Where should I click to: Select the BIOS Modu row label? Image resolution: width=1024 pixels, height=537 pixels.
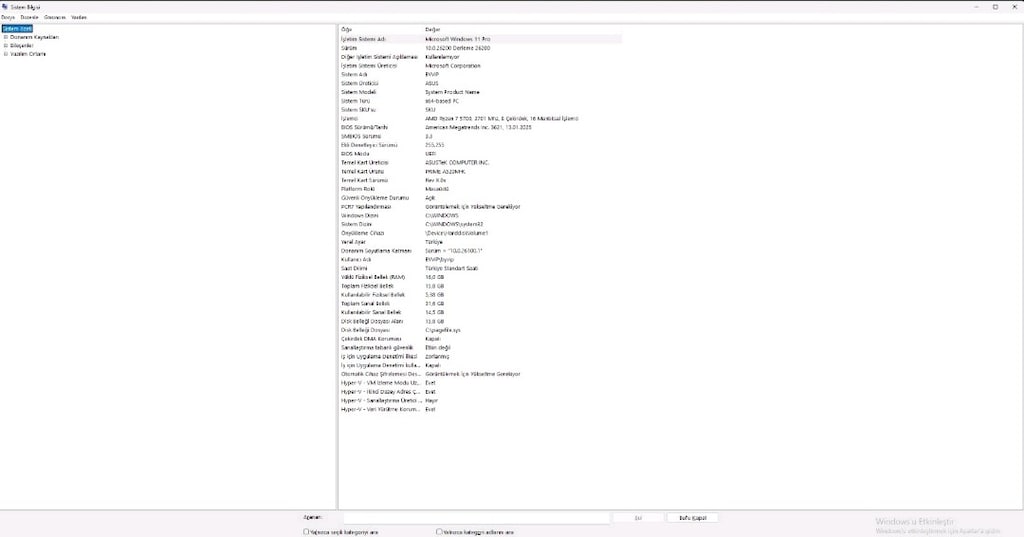(x=355, y=154)
